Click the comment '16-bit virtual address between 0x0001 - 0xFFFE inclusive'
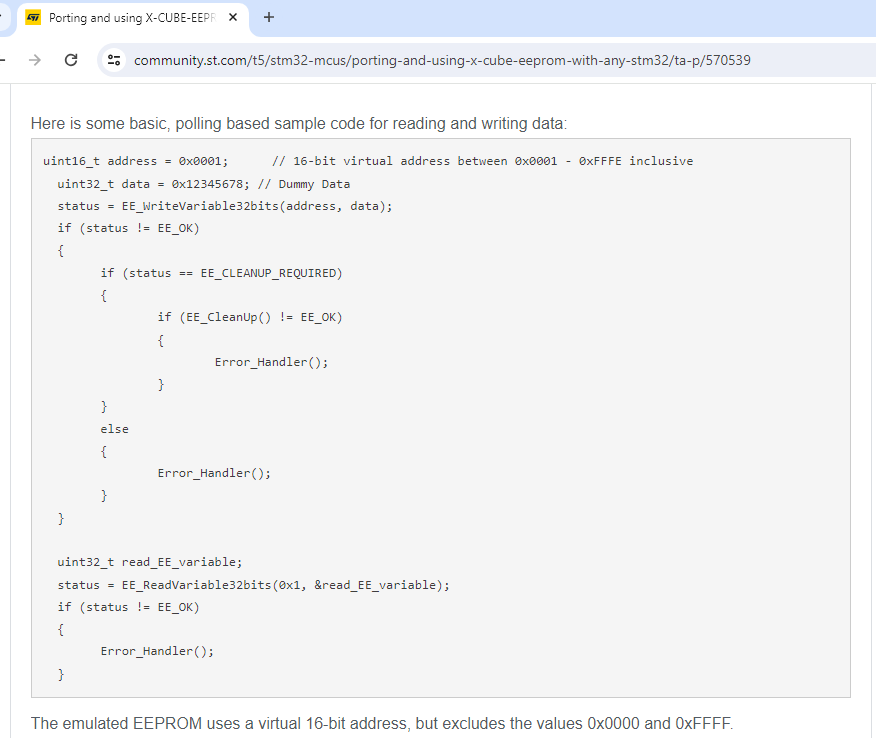Viewport: 876px width, 738px height. 482,161
